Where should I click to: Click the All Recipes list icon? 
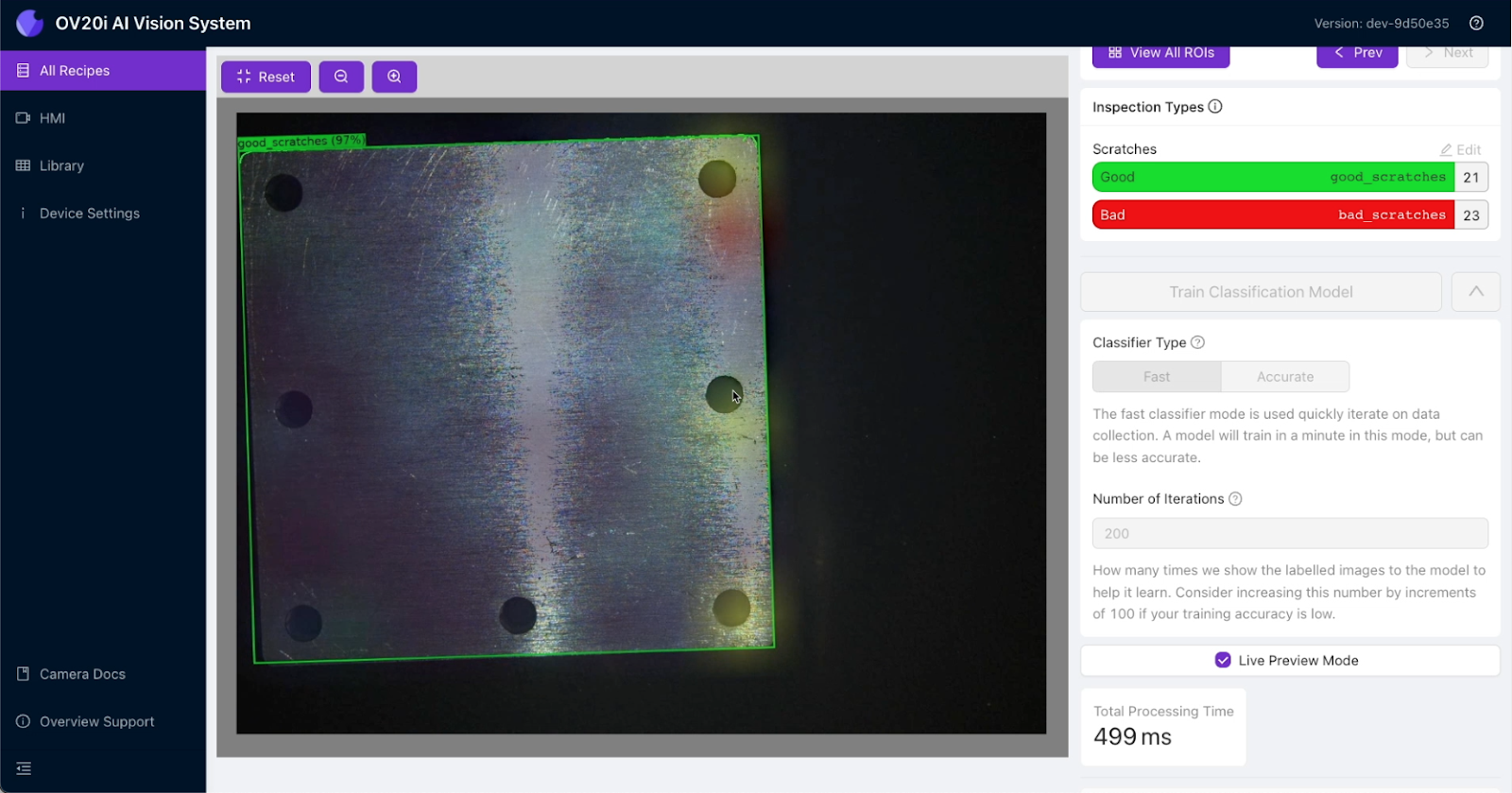point(24,71)
